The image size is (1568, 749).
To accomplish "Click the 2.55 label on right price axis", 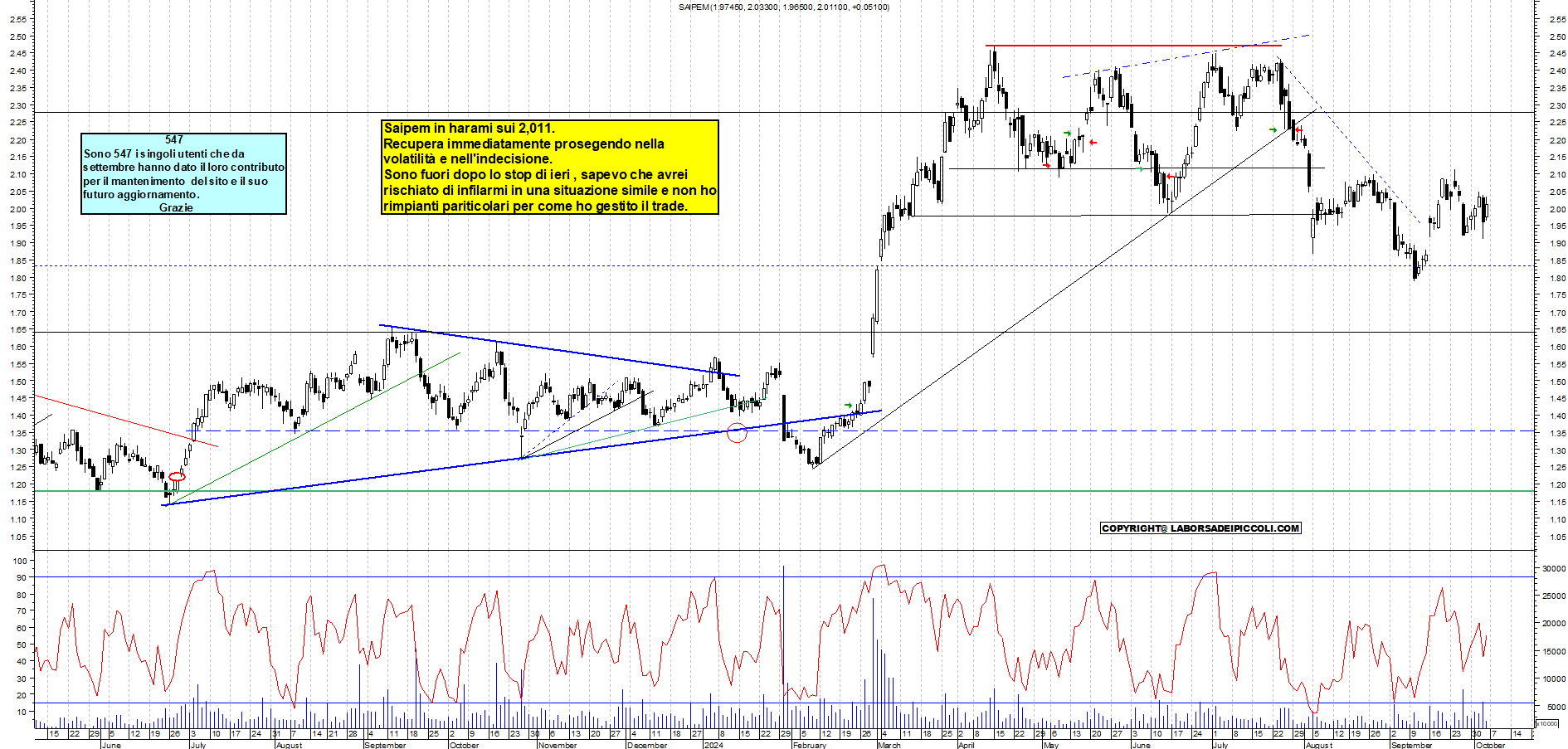I will point(1556,19).
